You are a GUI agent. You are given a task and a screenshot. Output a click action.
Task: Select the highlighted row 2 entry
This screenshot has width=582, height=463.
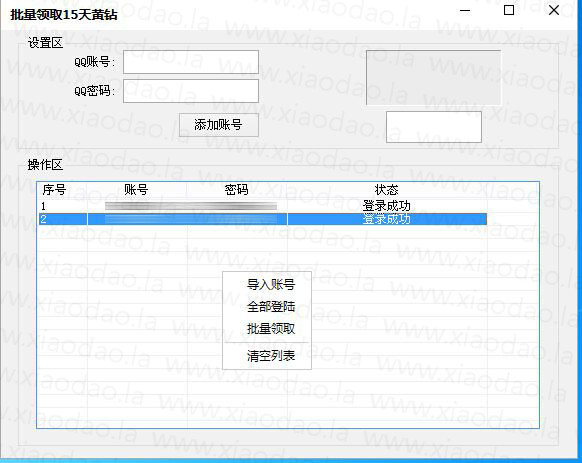pos(263,219)
